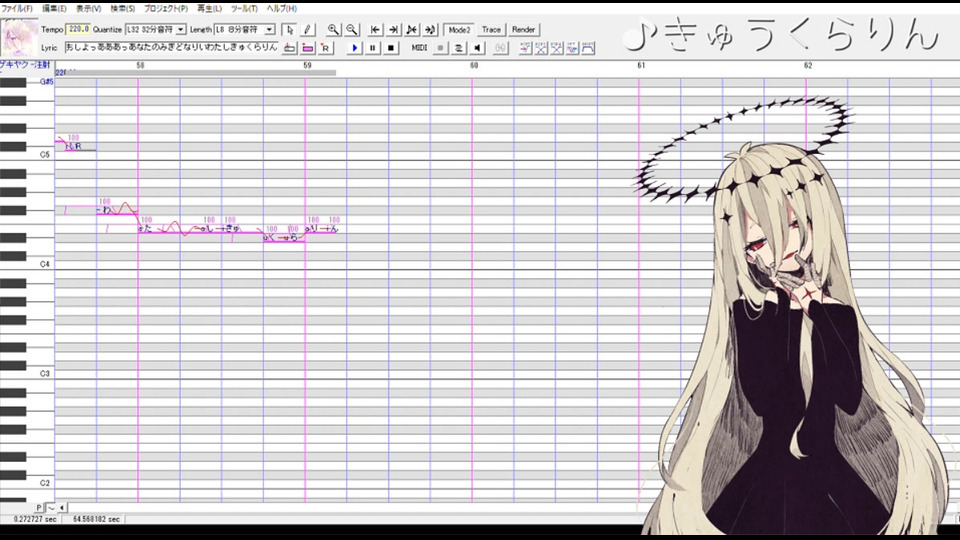
Task: Open the プロジェクト(P) menu
Action: (166, 9)
